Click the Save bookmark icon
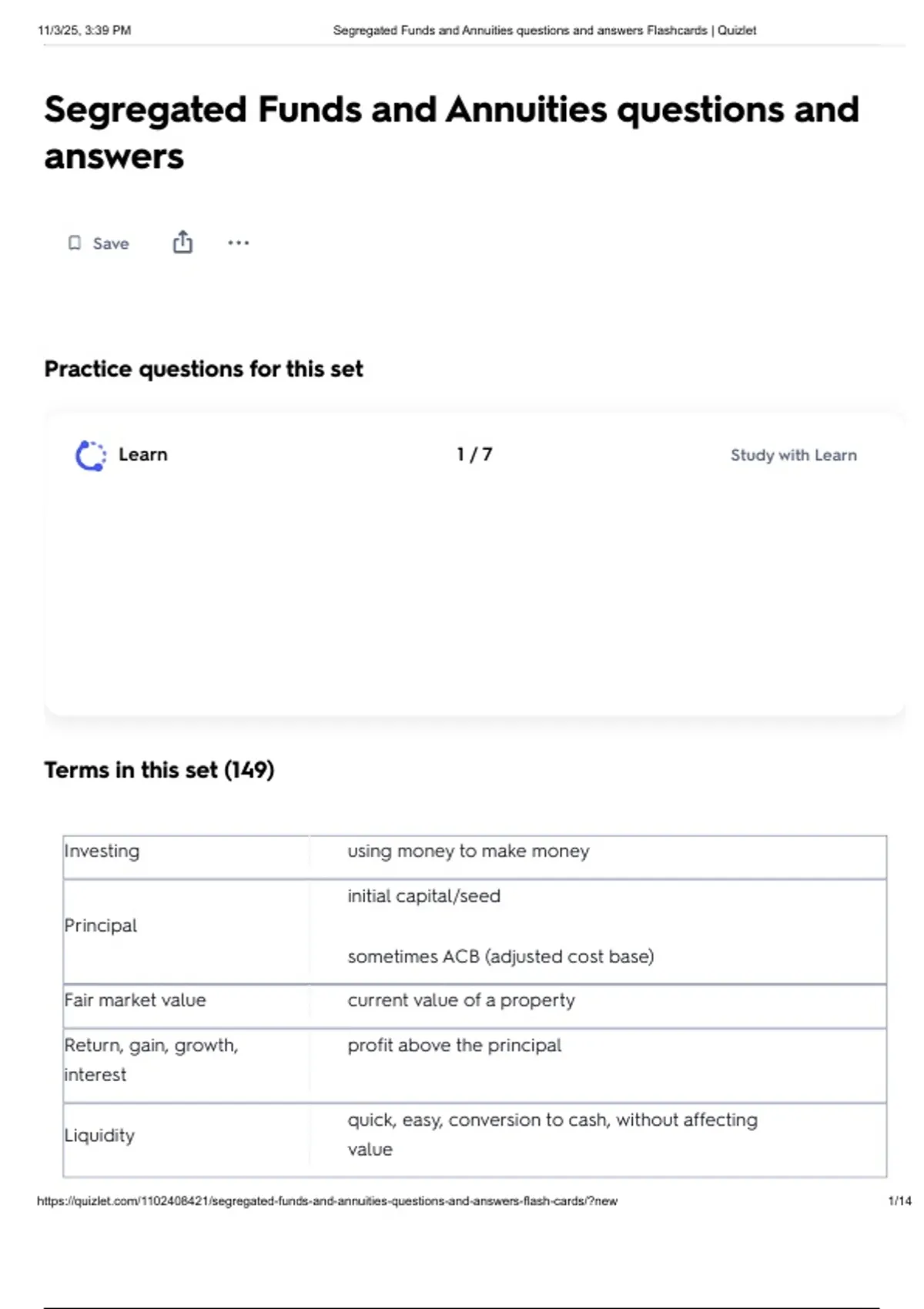924x1309 pixels. [x=74, y=243]
